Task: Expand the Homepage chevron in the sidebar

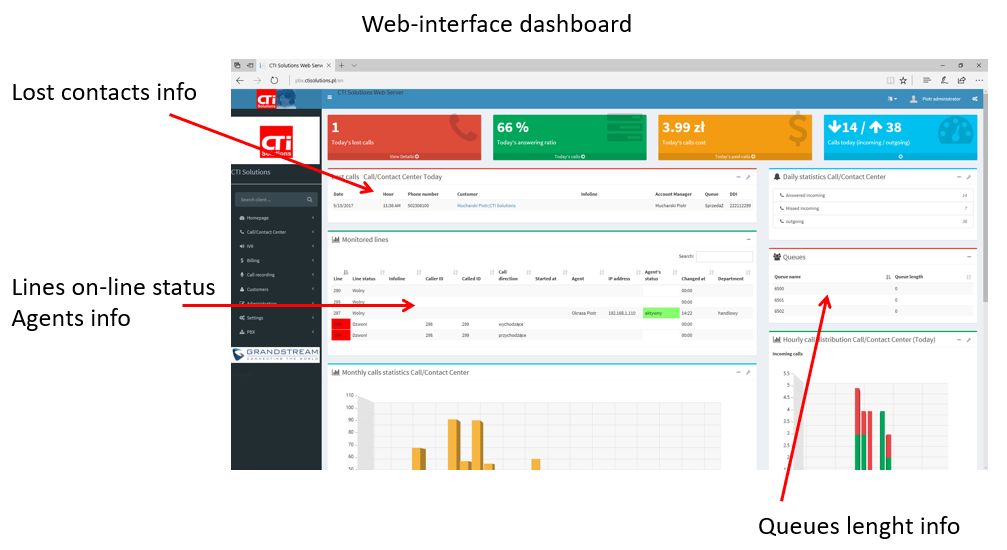Action: (x=313, y=218)
